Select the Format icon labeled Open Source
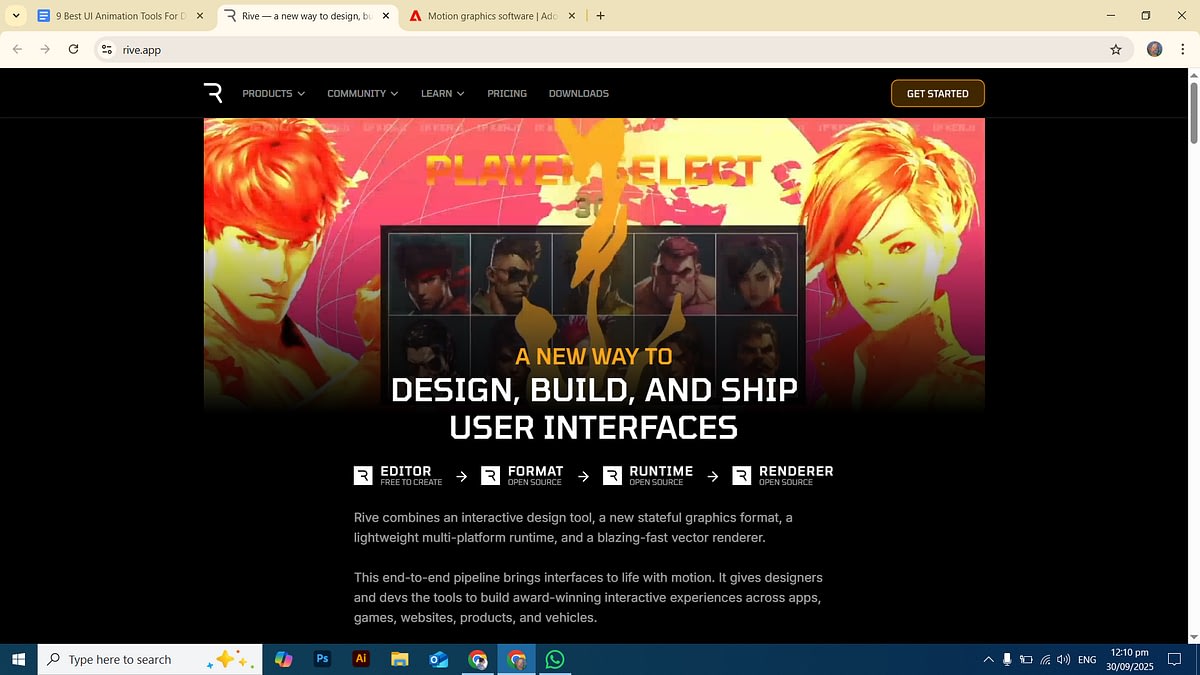The height and width of the screenshot is (675, 1200). (491, 476)
